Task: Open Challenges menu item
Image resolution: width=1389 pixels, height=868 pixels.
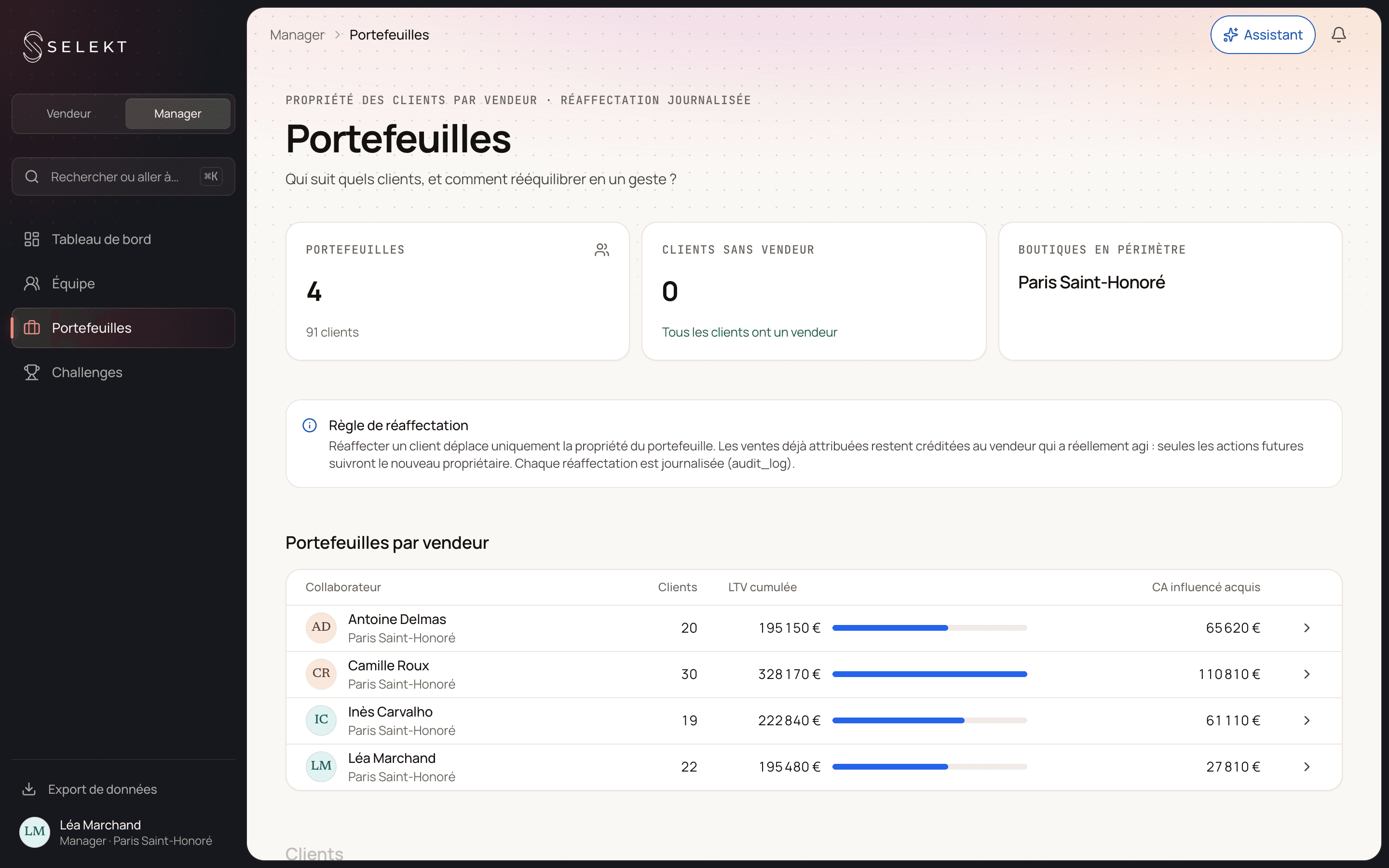Action: coord(123,373)
